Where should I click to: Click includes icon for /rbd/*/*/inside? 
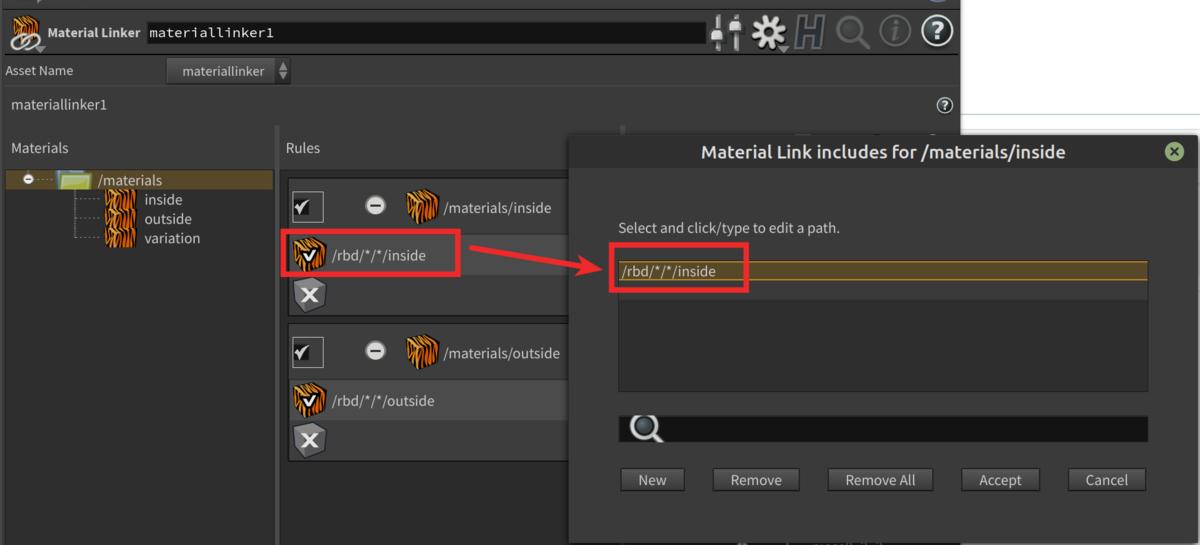(309, 256)
